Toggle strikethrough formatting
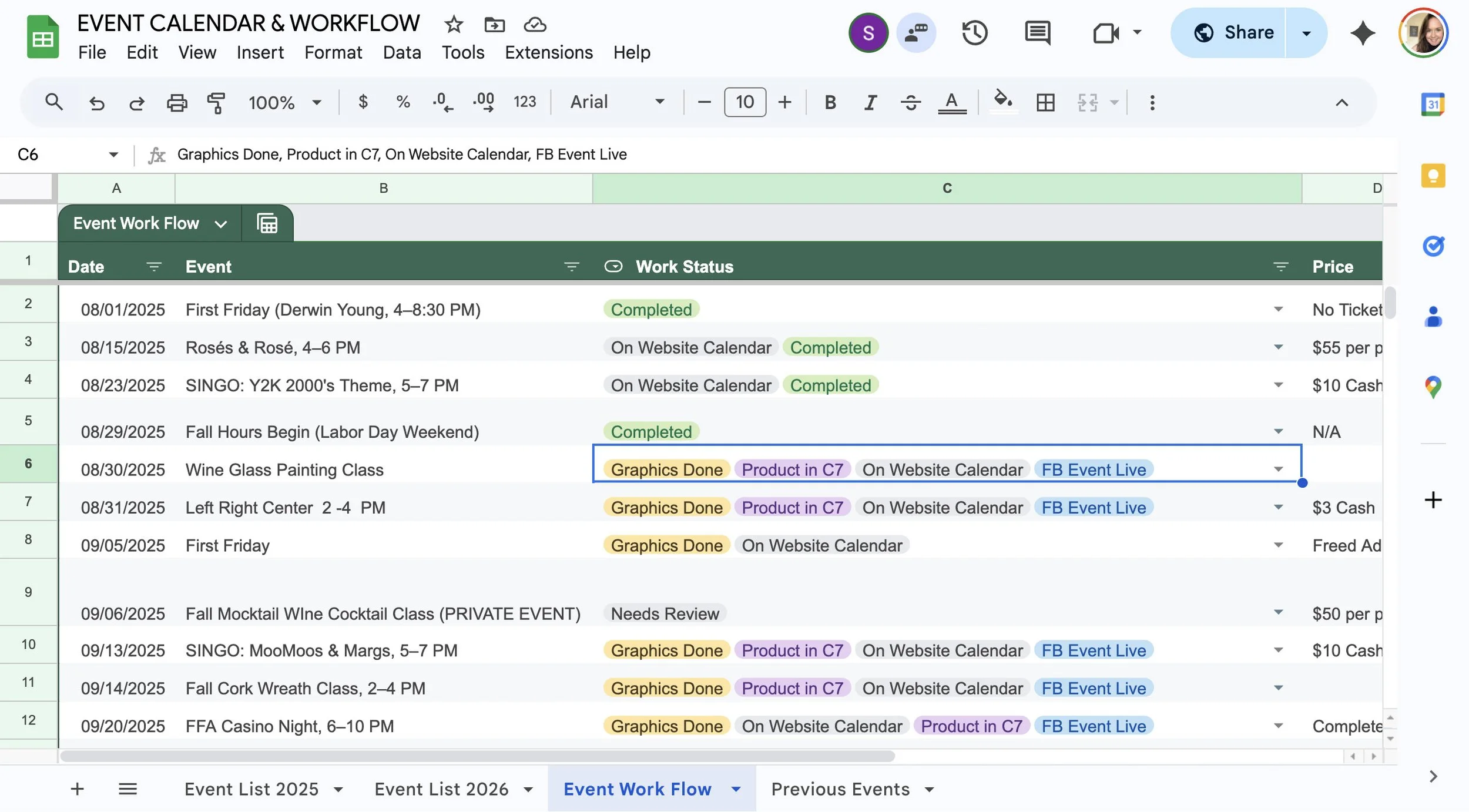 910,103
